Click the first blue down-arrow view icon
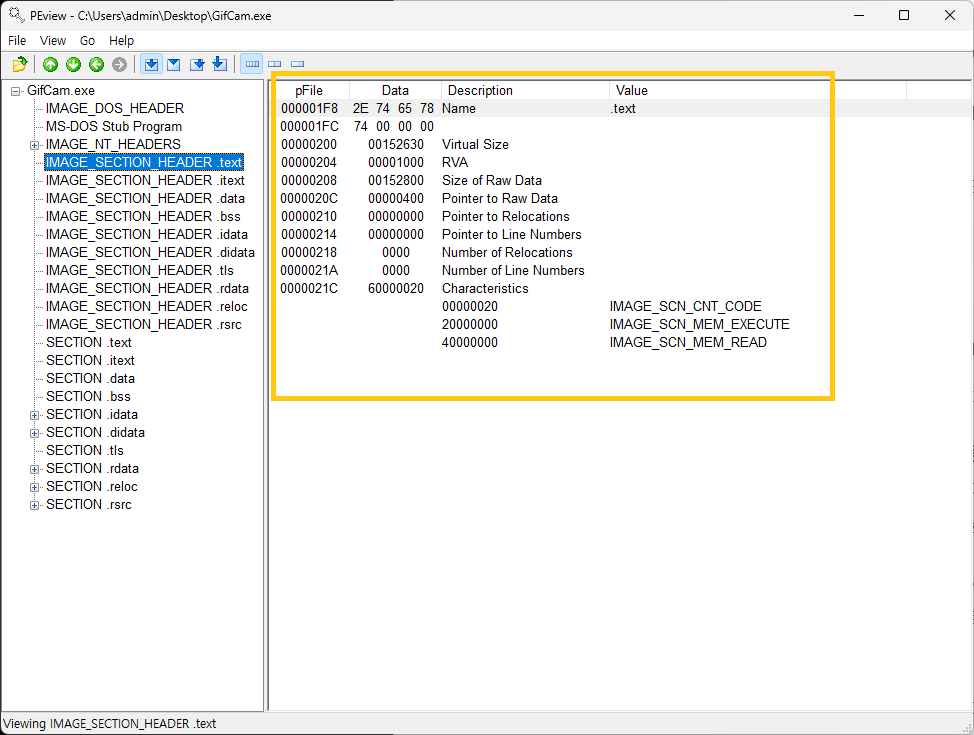 (151, 65)
